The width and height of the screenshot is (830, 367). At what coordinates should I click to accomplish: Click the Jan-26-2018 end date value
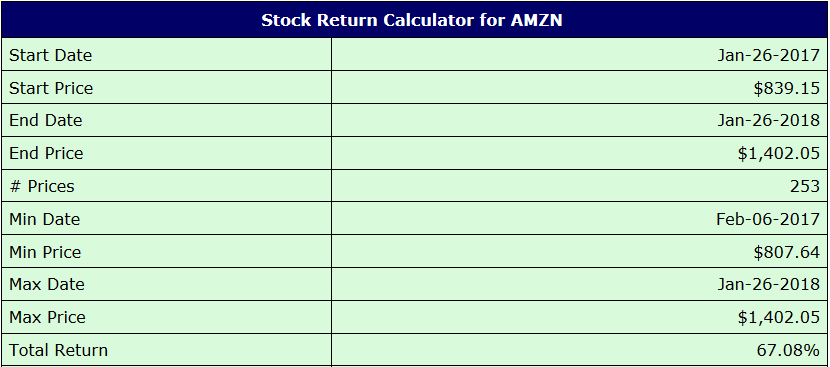769,120
